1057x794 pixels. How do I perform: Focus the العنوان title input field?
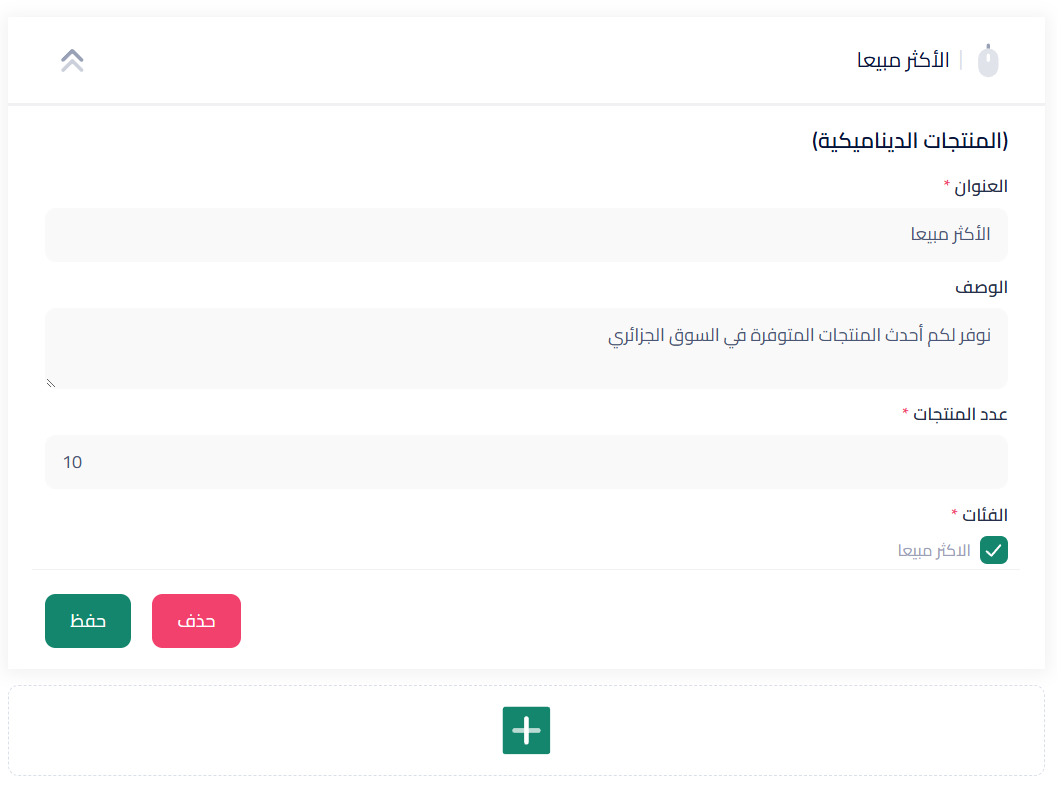[x=526, y=235]
